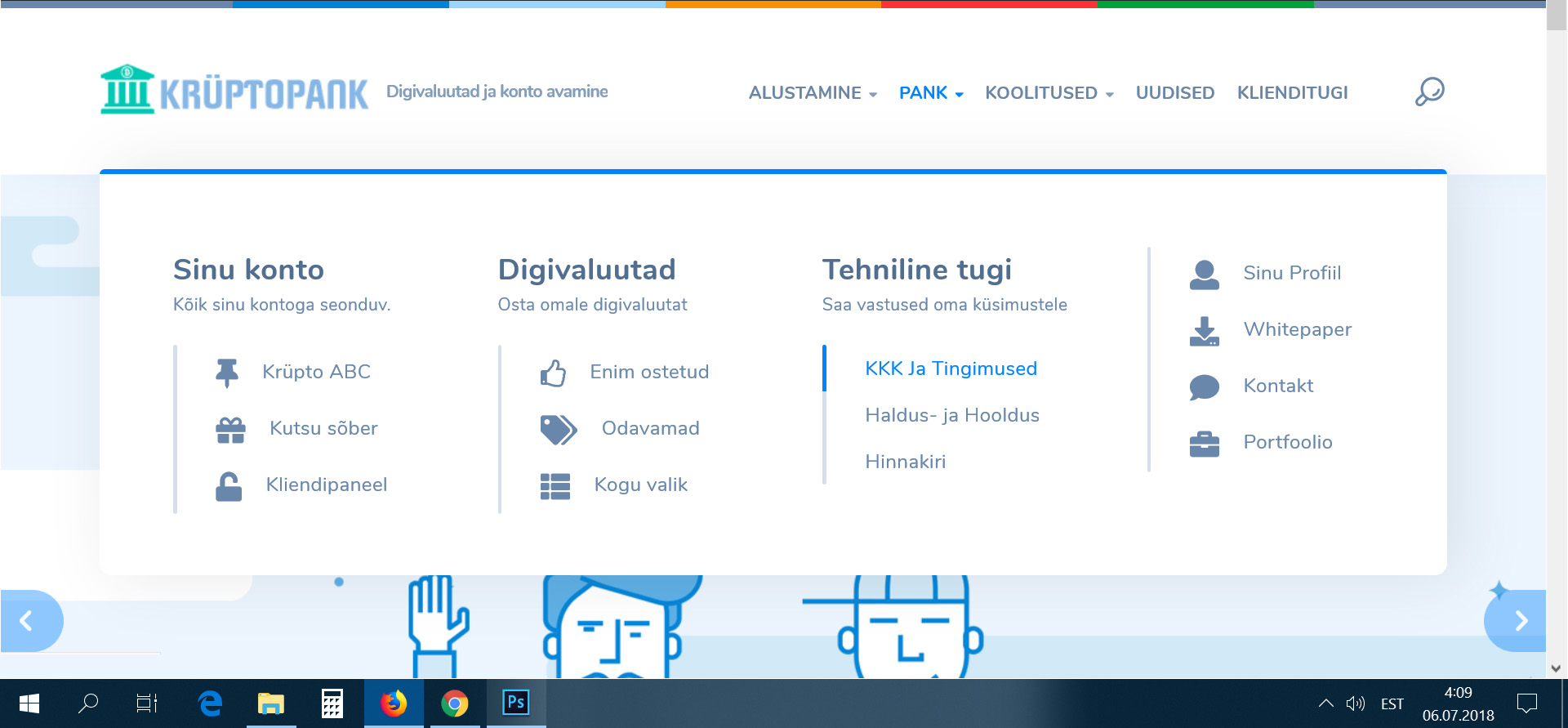Open the Action Center notifications icon

click(x=1527, y=703)
